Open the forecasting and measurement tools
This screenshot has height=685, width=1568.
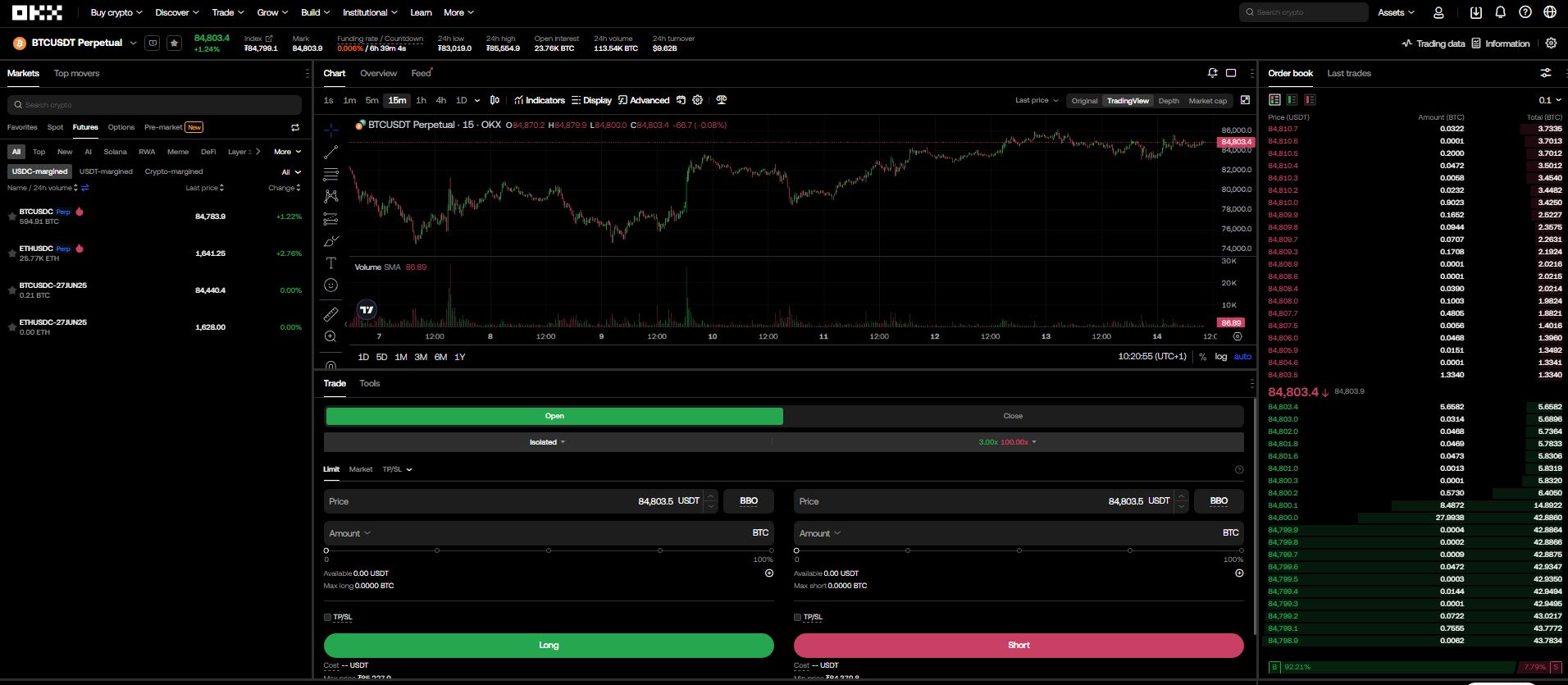pos(330,219)
